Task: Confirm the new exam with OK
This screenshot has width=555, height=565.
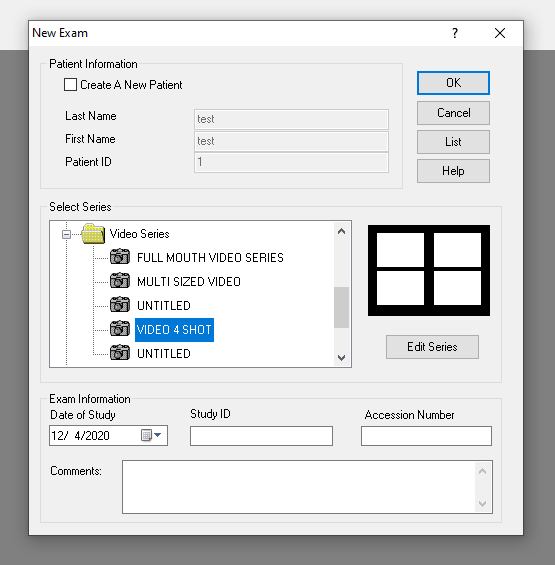Action: pyautogui.click(x=453, y=83)
